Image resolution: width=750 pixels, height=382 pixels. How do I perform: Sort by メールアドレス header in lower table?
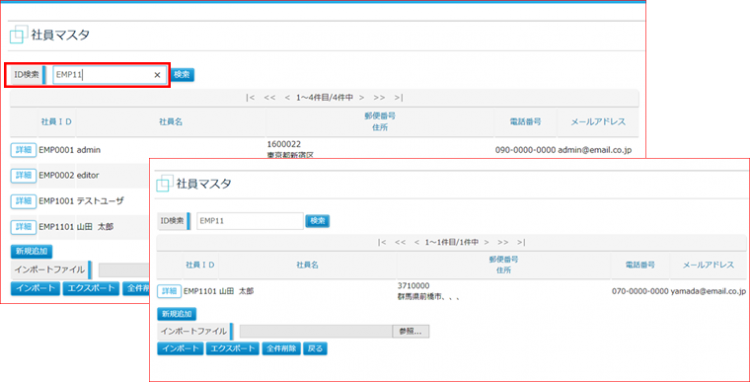tap(708, 265)
